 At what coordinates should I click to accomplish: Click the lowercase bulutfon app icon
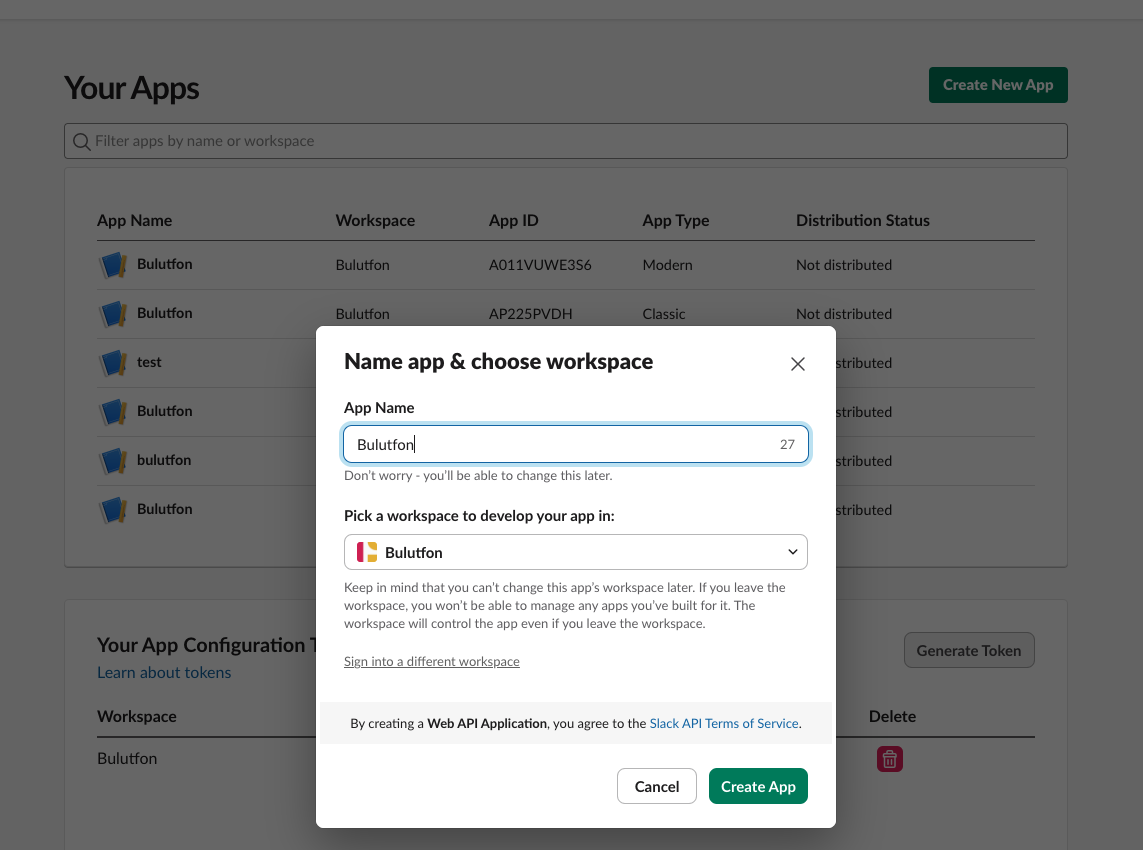click(x=113, y=461)
